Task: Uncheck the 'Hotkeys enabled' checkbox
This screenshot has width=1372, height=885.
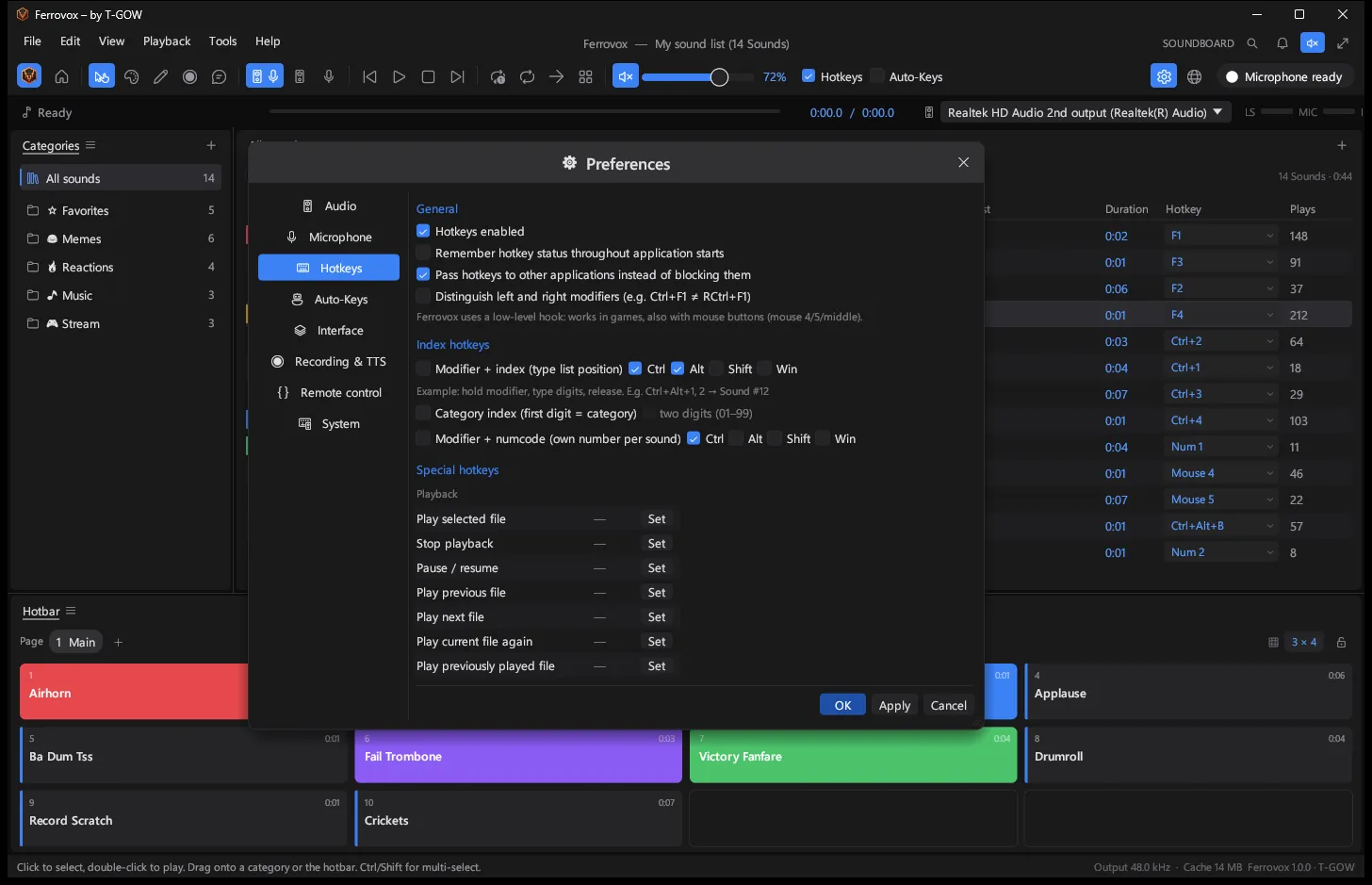Action: tap(423, 231)
